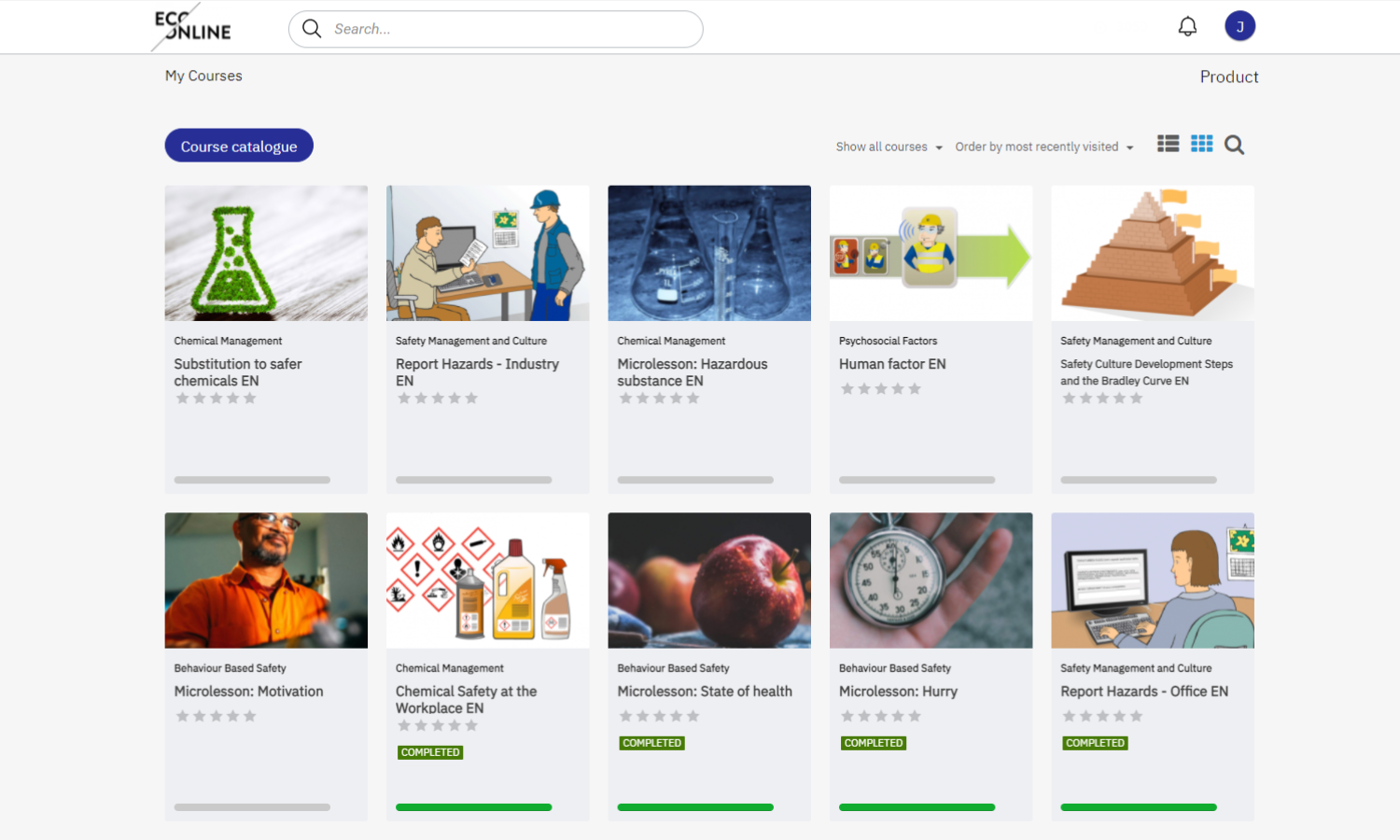Click title Report Hazards - Industry EN
The image size is (1400, 840).
477,372
